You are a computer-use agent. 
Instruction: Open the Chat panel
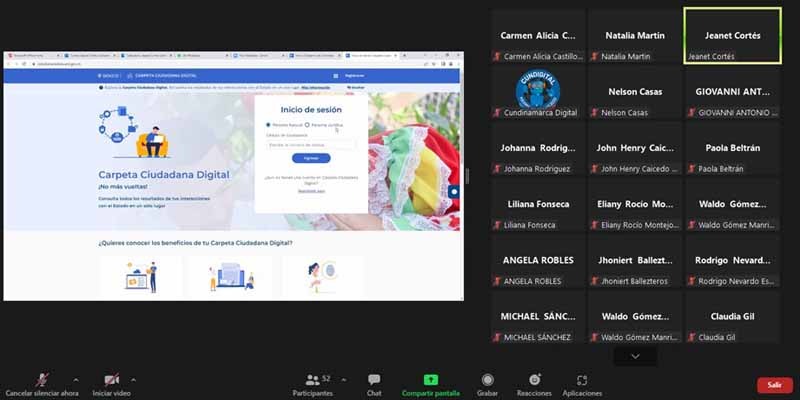pyautogui.click(x=374, y=384)
